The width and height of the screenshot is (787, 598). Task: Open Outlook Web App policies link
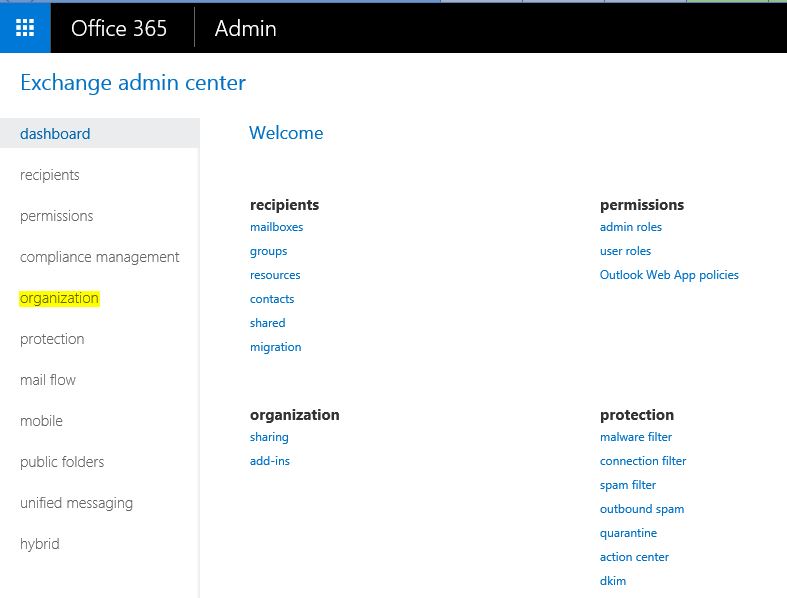[x=669, y=275]
